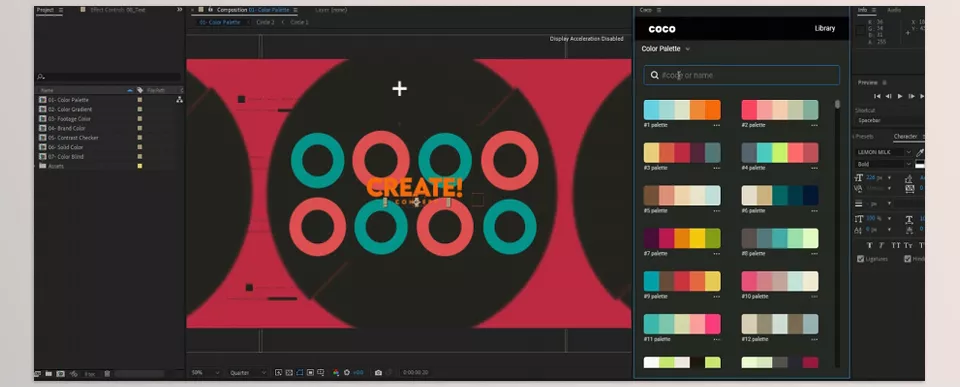Screen dimensions: 960x387
Task: Open the Quarter resolution dropdown
Action: (247, 372)
